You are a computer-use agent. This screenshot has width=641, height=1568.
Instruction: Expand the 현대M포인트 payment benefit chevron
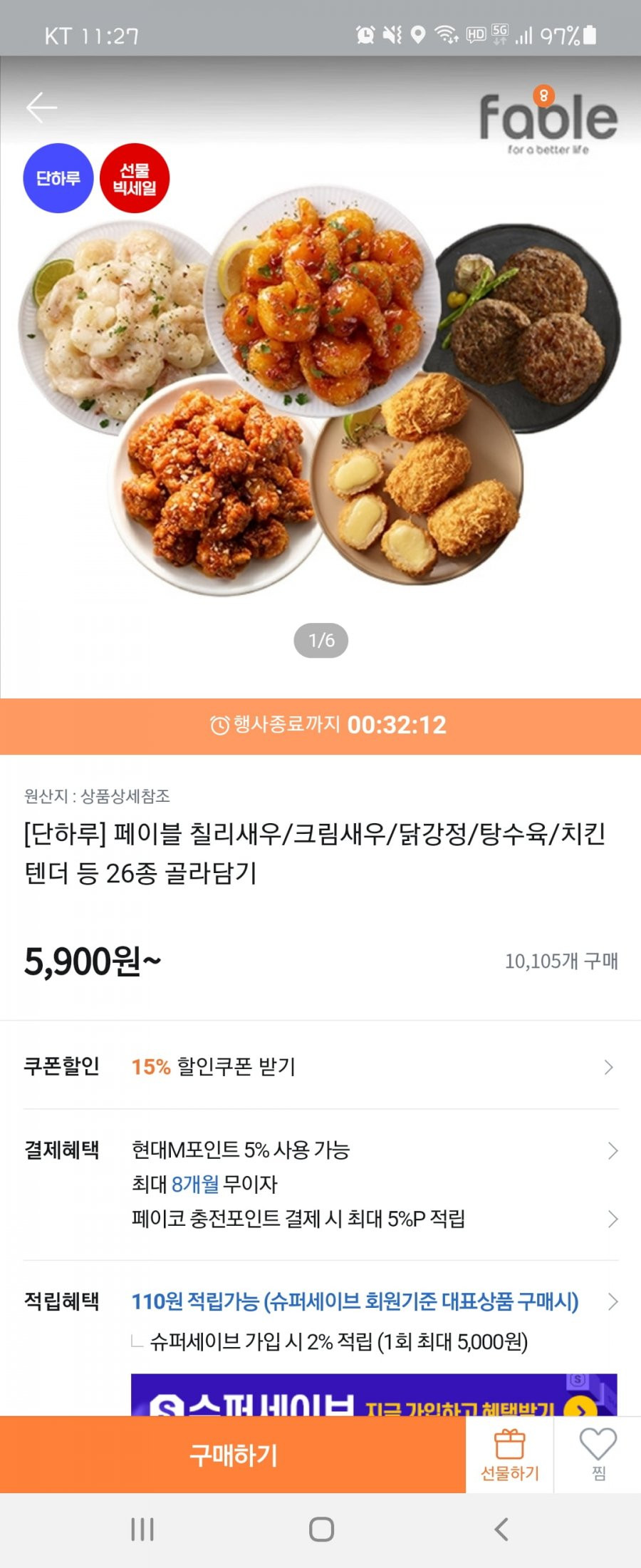(x=613, y=1150)
